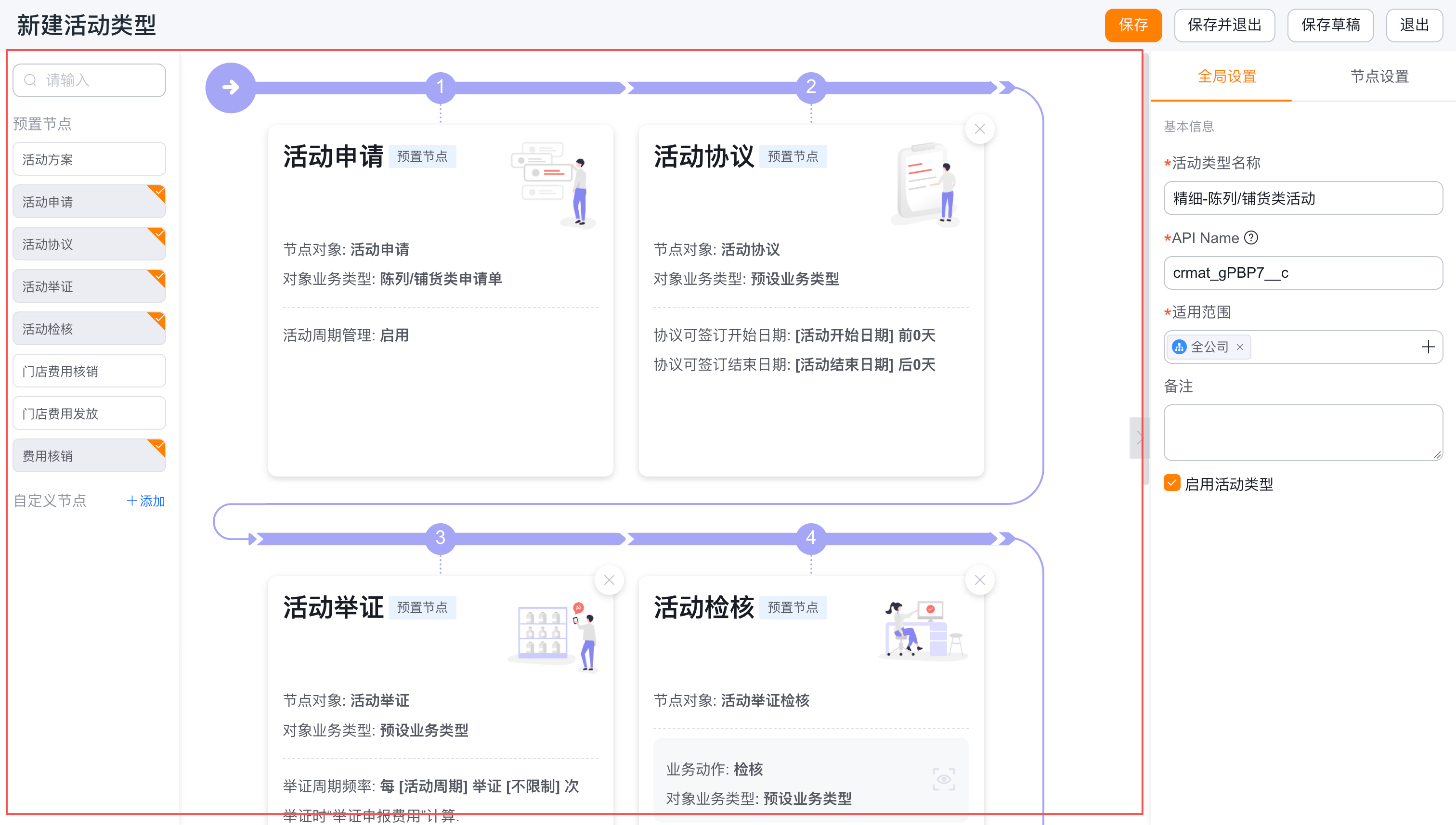Remove the 全公司 tag
1456x825 pixels.
point(1240,348)
